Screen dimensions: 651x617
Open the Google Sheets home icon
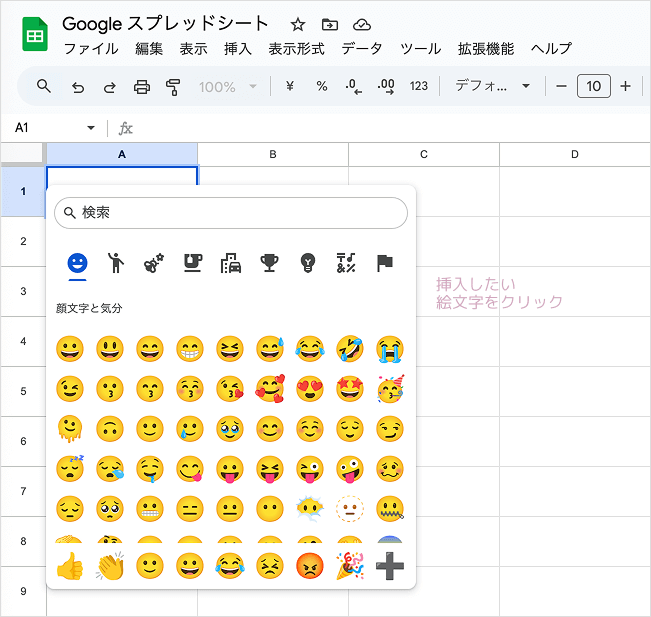[35, 34]
